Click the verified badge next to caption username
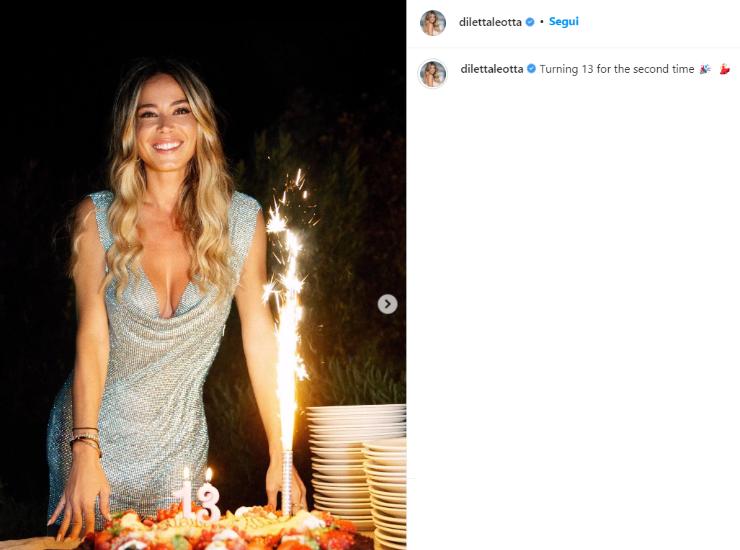This screenshot has width=740, height=550. tap(531, 69)
